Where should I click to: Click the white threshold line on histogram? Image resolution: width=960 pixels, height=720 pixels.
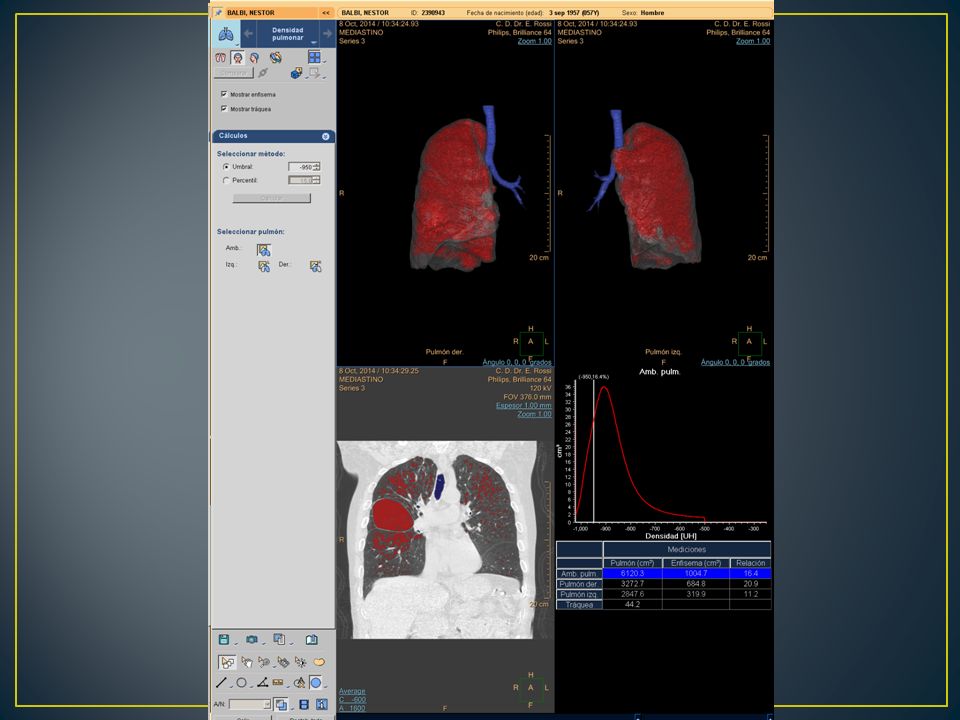pyautogui.click(x=594, y=451)
